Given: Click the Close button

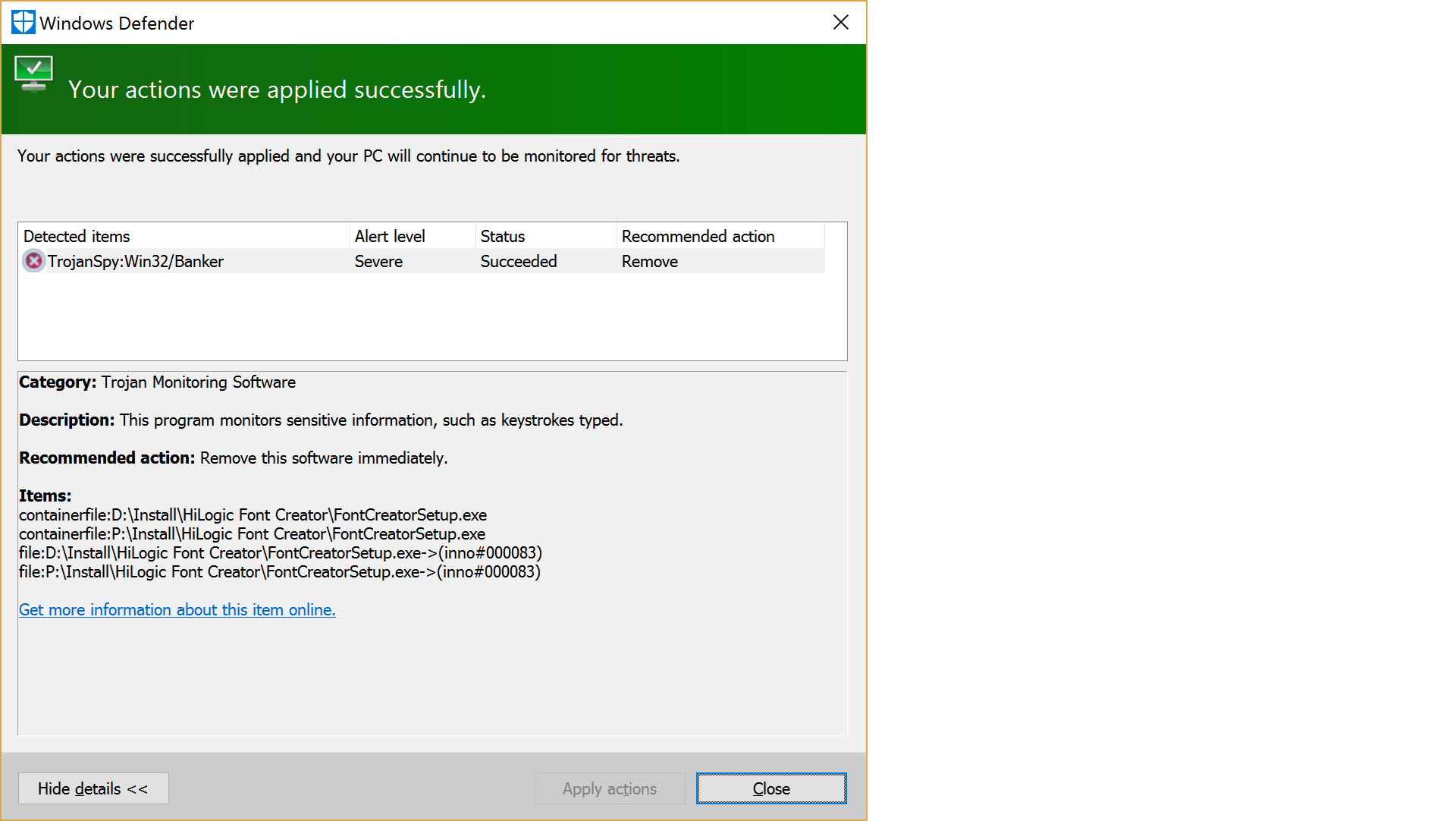Looking at the screenshot, I should point(771,788).
